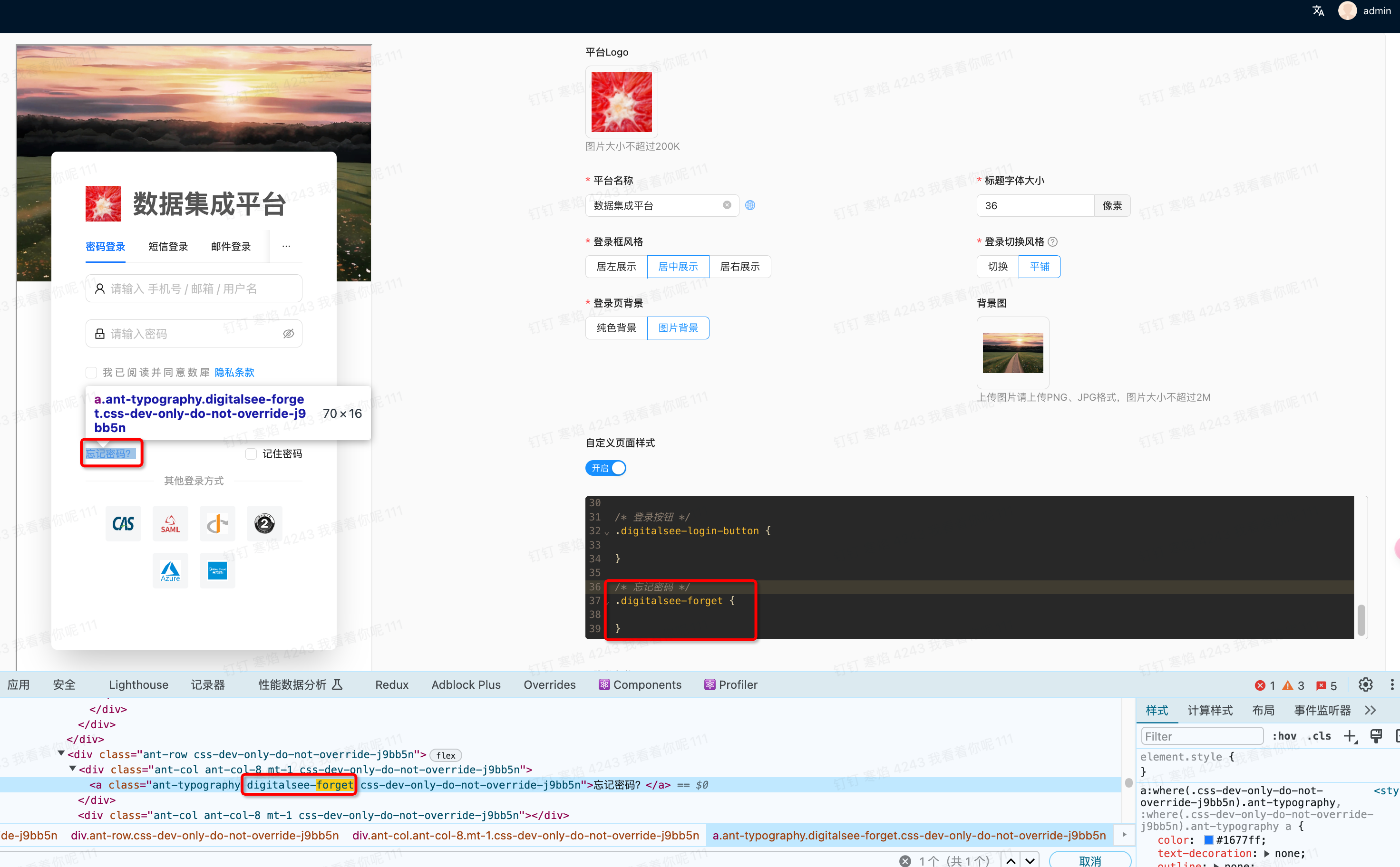Open DevTools more options menu

click(1392, 684)
